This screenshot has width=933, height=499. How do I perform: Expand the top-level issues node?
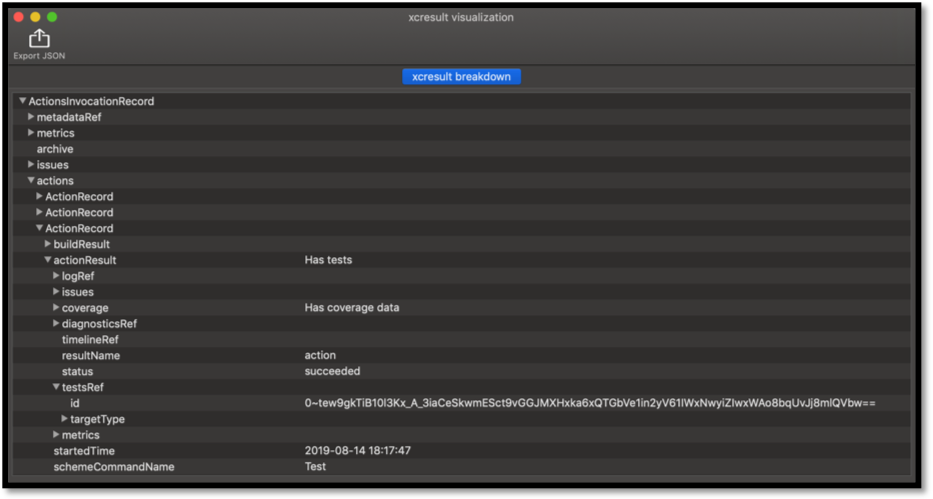click(x=31, y=165)
